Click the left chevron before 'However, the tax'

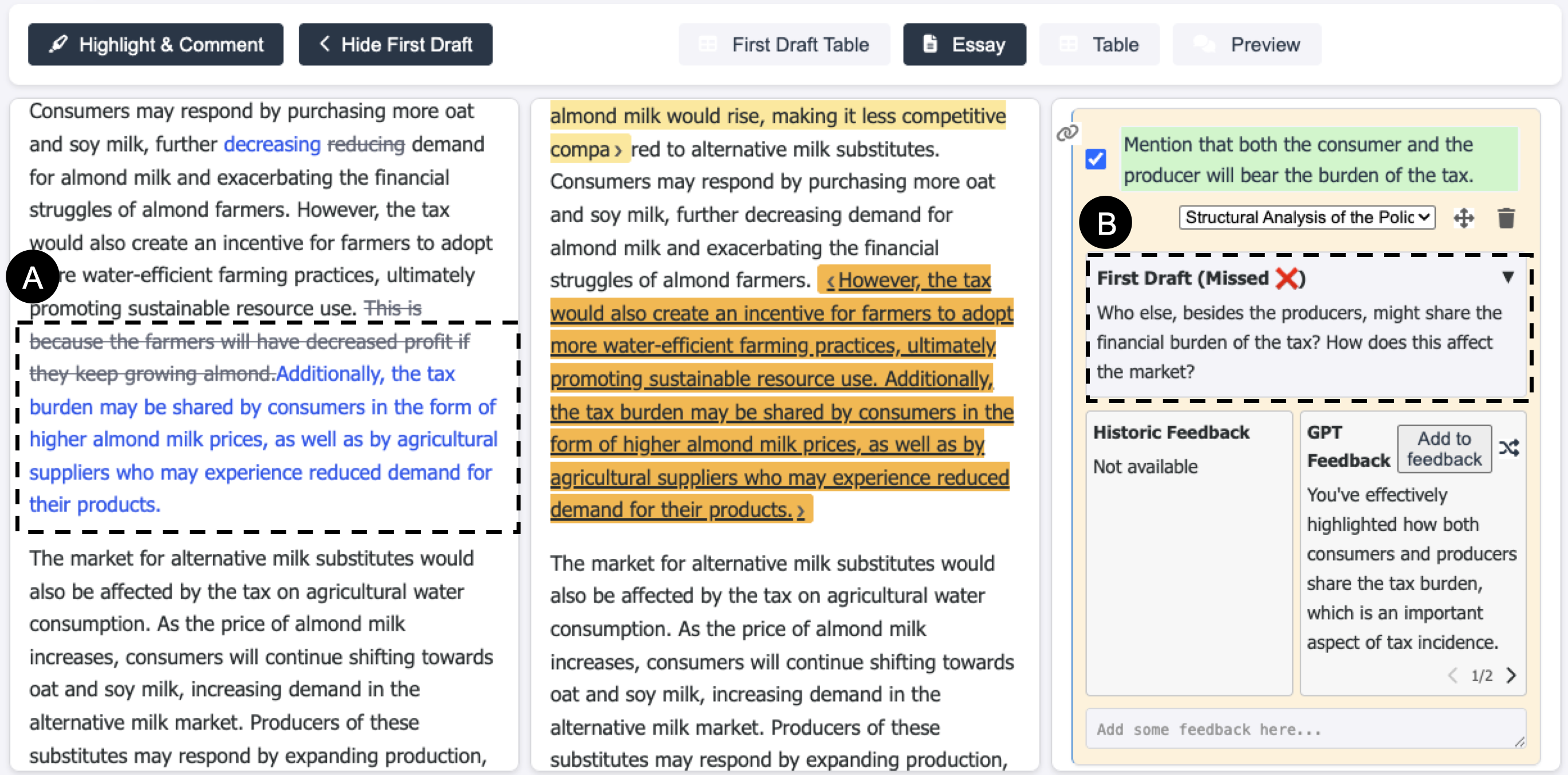click(830, 281)
